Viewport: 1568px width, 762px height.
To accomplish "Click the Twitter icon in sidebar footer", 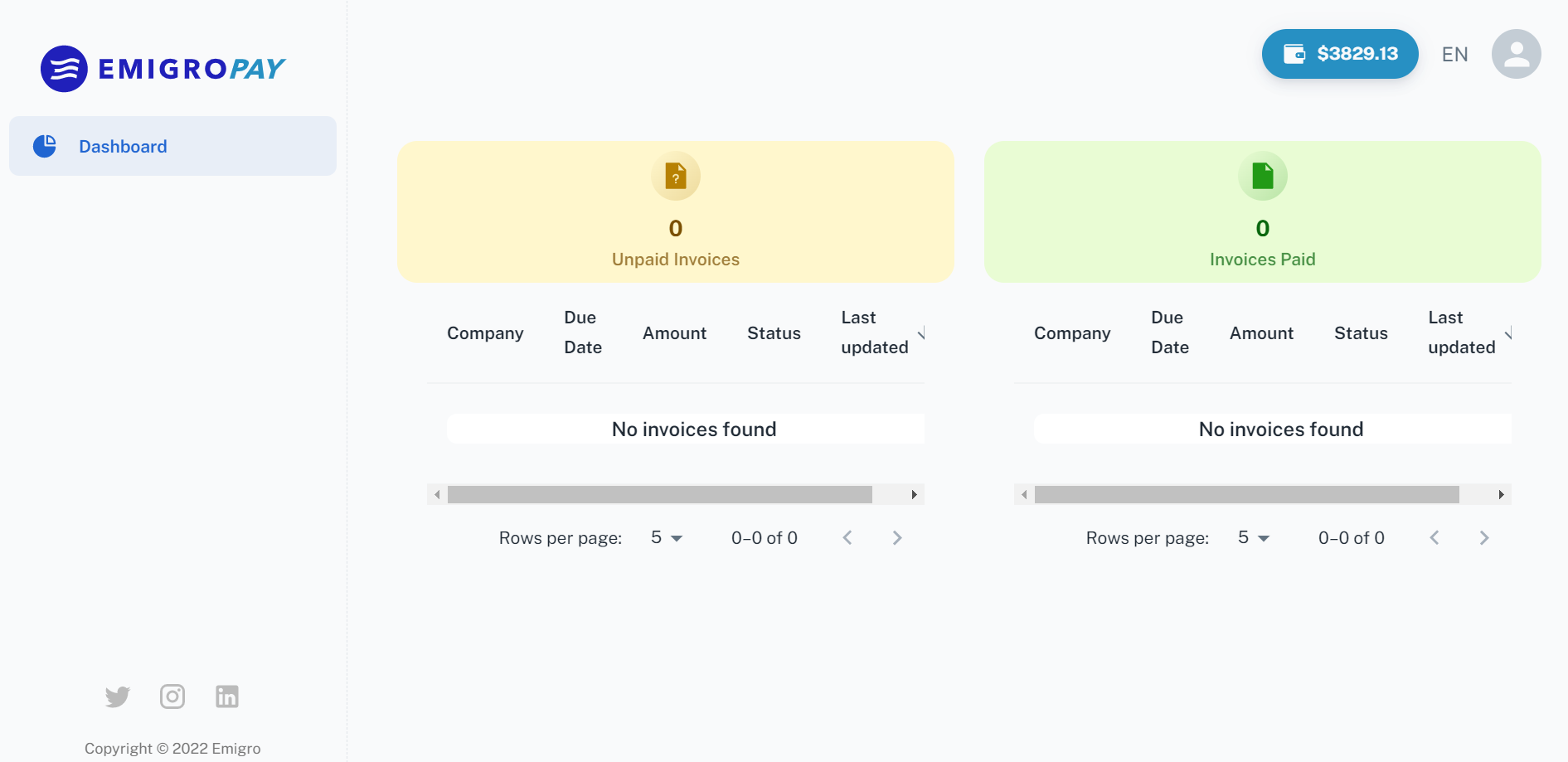I will click(x=118, y=696).
